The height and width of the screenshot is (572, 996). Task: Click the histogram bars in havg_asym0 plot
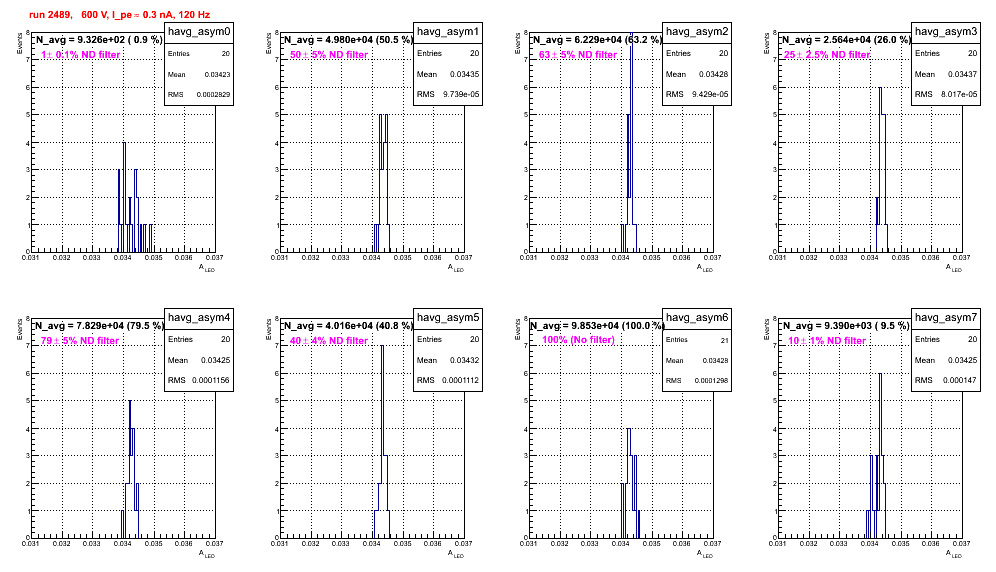[x=135, y=197]
